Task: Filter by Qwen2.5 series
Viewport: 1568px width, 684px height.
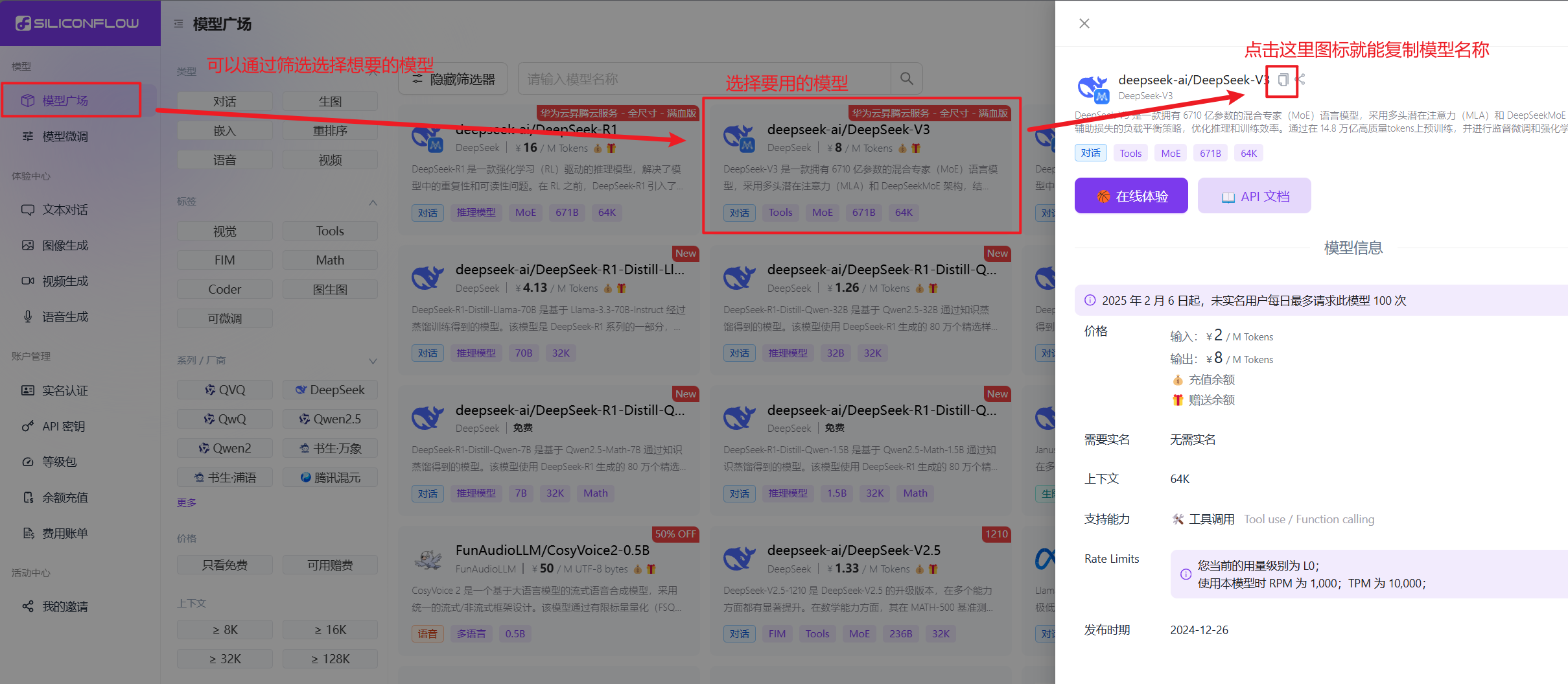Action: (330, 419)
